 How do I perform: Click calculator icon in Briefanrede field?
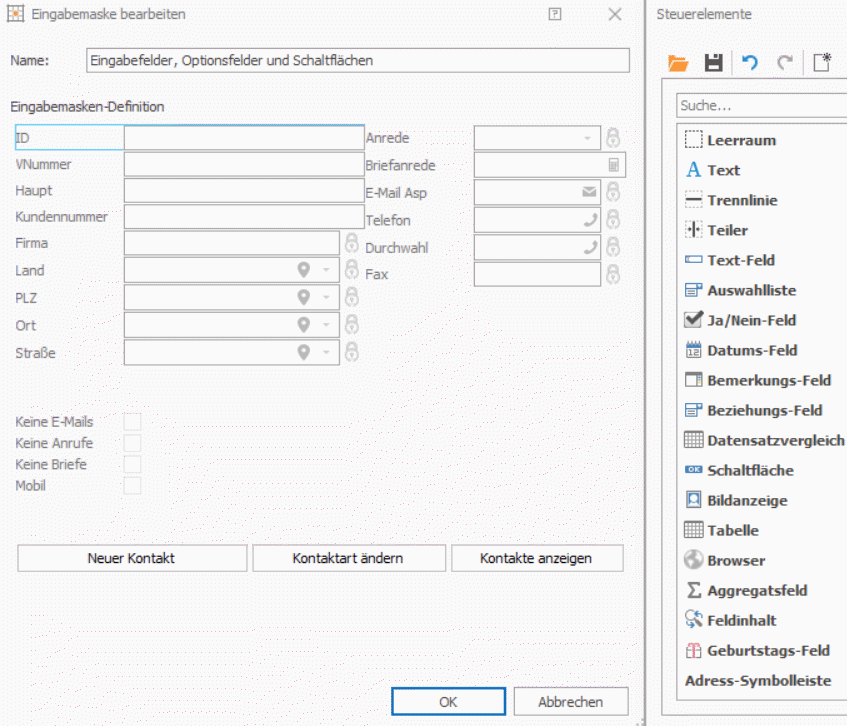coord(614,165)
